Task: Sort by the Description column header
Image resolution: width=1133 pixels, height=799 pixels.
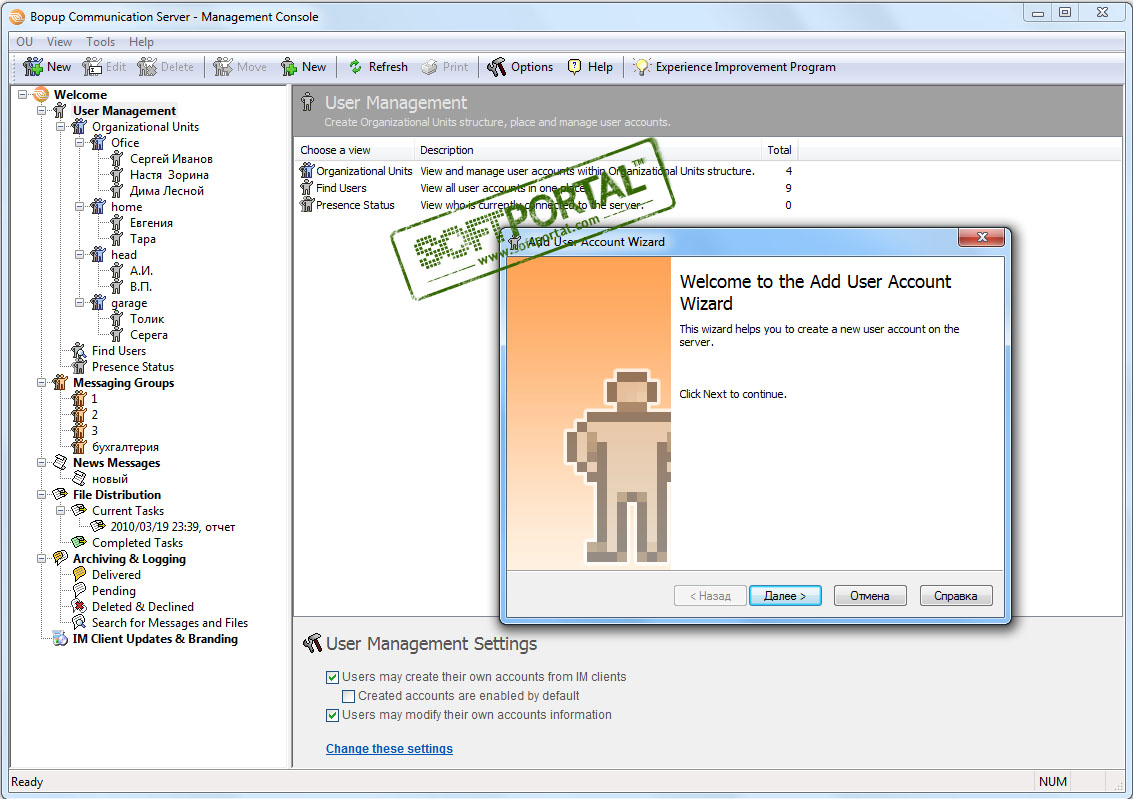Action: (587, 150)
